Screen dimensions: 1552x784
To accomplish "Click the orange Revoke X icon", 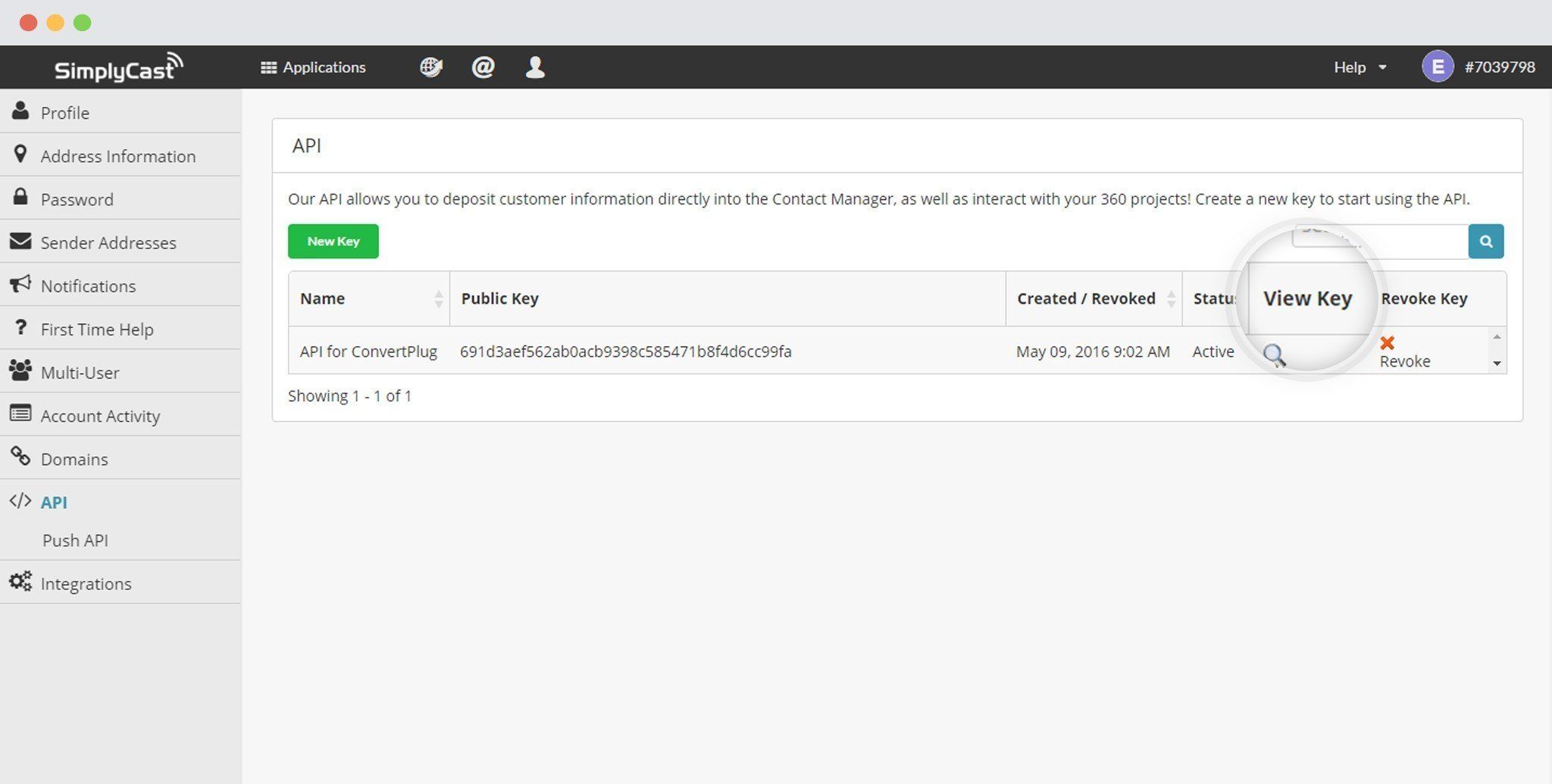I will tap(1388, 343).
